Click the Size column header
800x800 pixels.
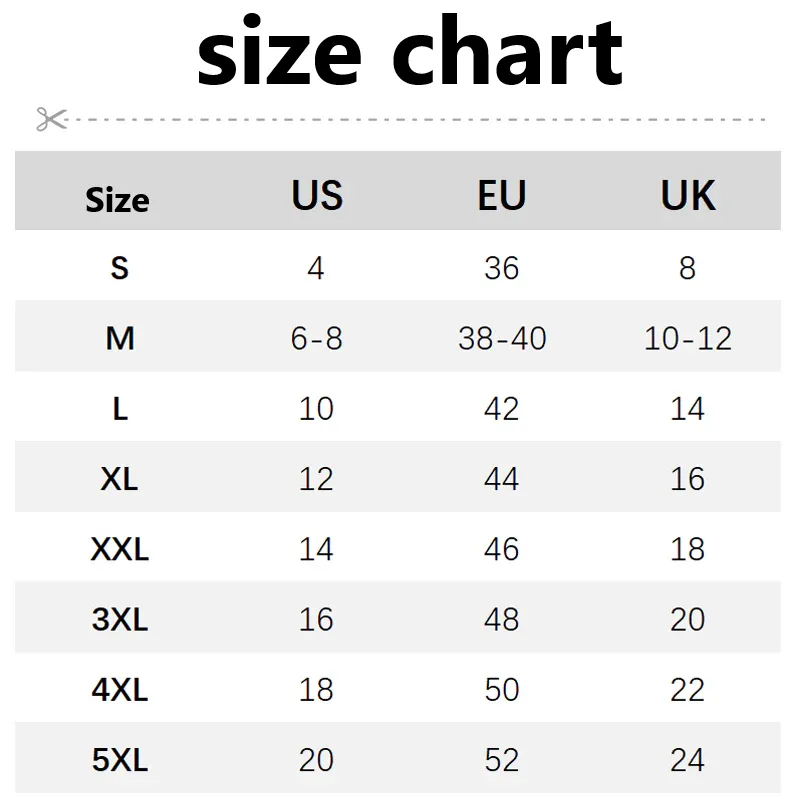(x=117, y=199)
